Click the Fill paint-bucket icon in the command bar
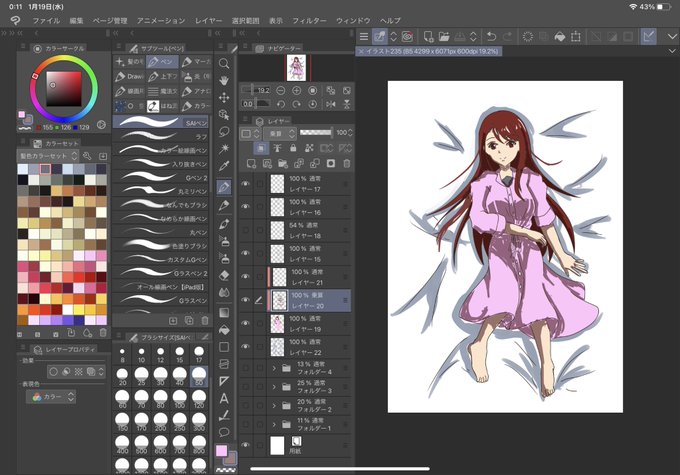Image resolution: width=680 pixels, height=475 pixels. click(560, 36)
